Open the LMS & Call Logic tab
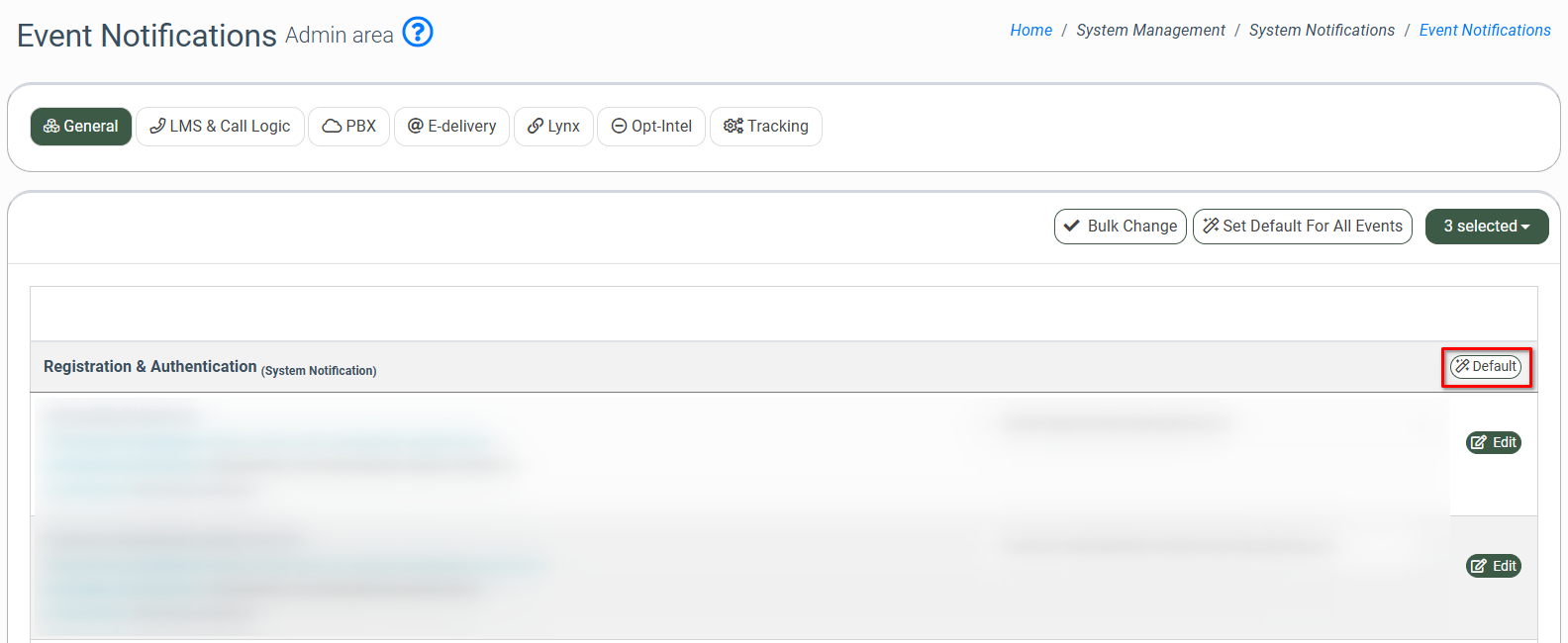 220,127
